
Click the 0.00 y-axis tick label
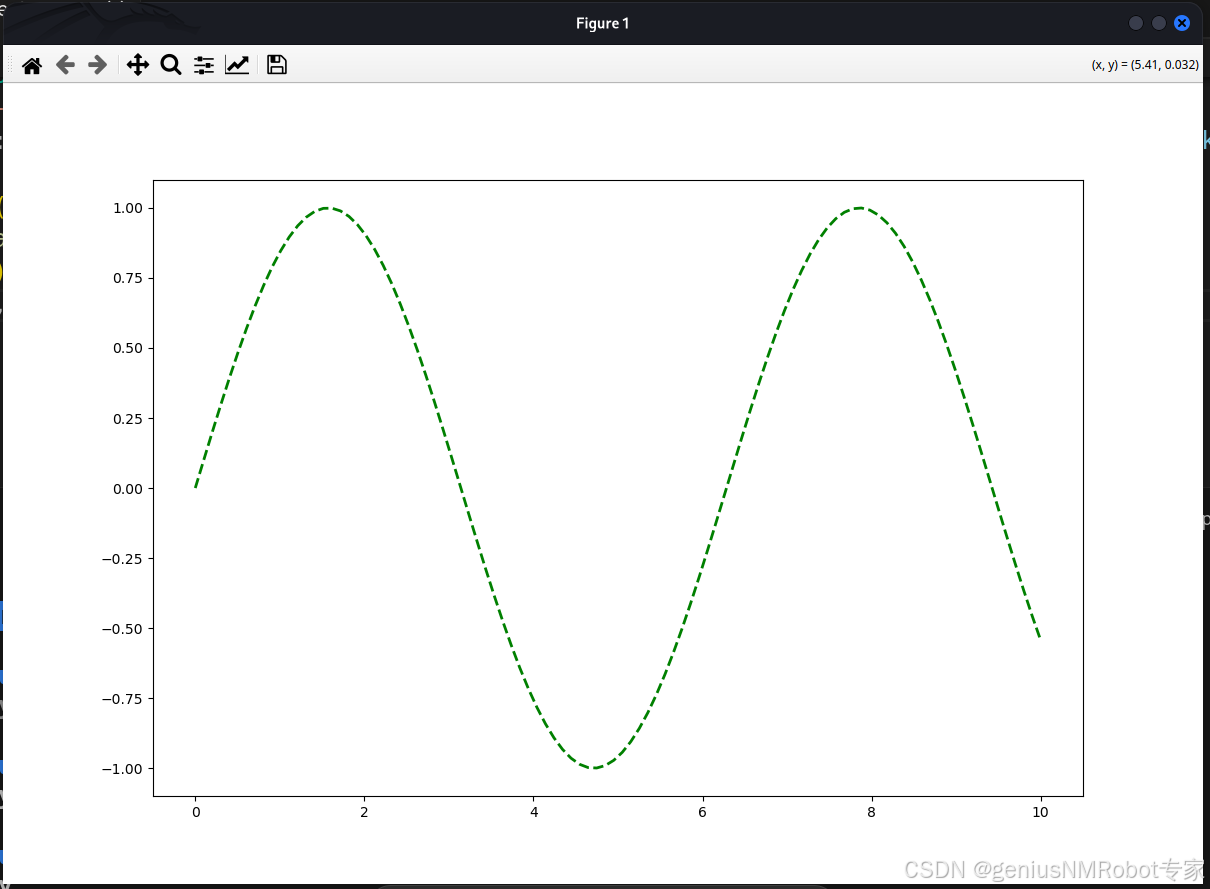click(130, 488)
